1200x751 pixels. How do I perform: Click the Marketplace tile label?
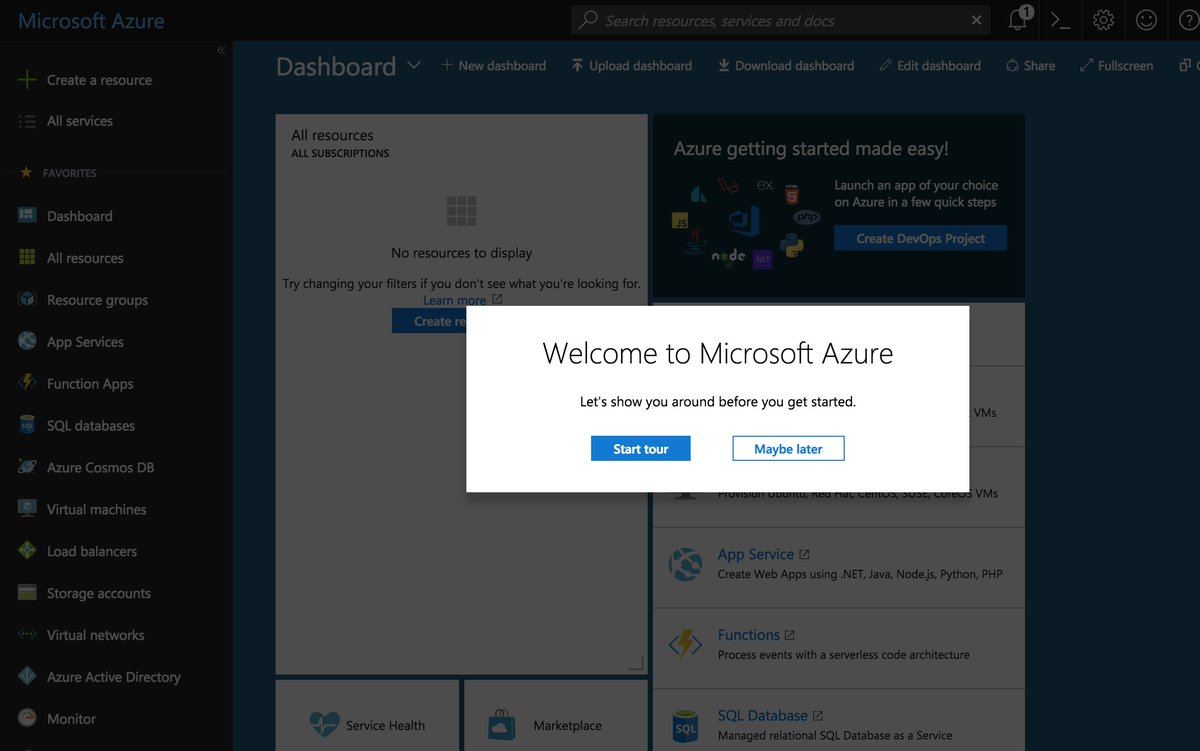[568, 726]
